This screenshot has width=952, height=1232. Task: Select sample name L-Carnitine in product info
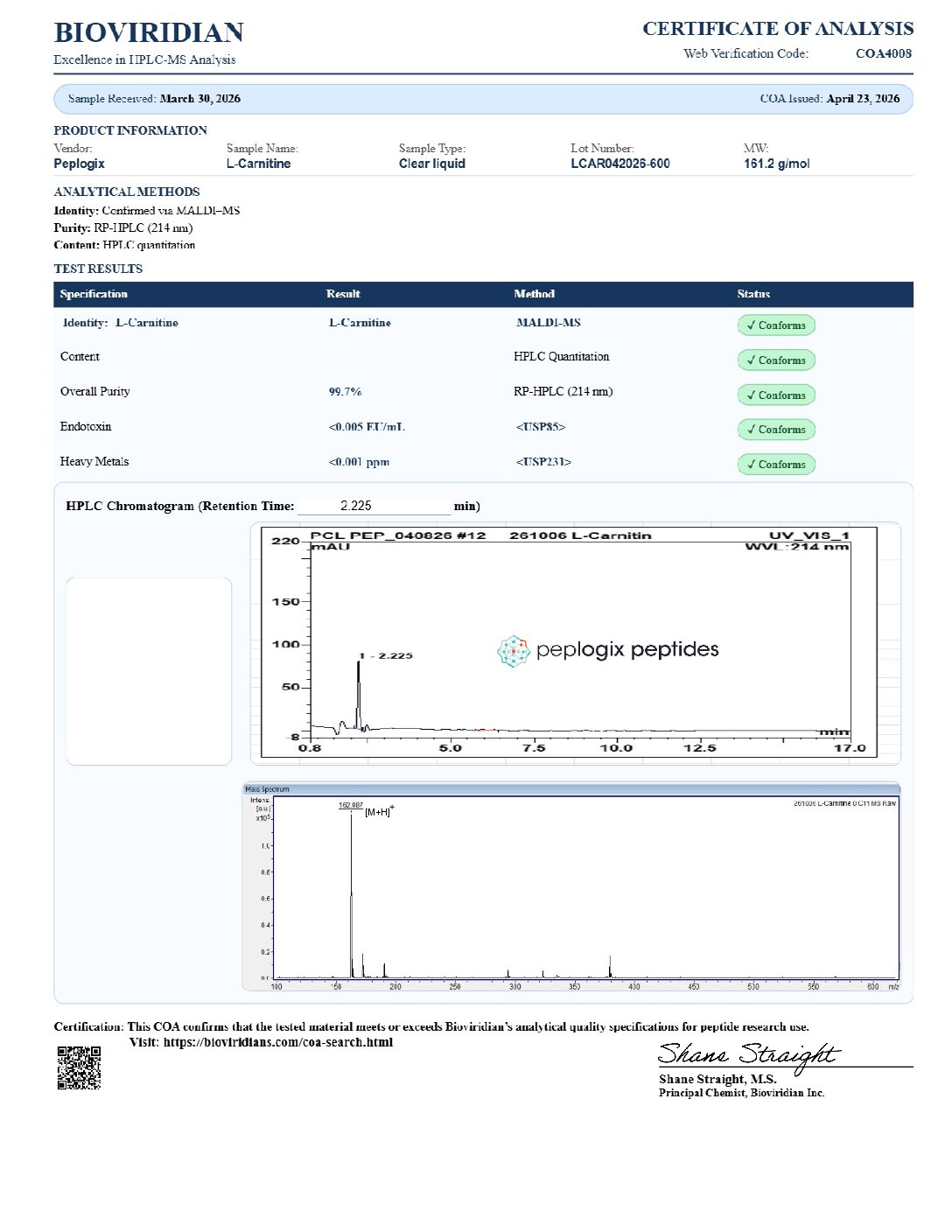point(258,164)
